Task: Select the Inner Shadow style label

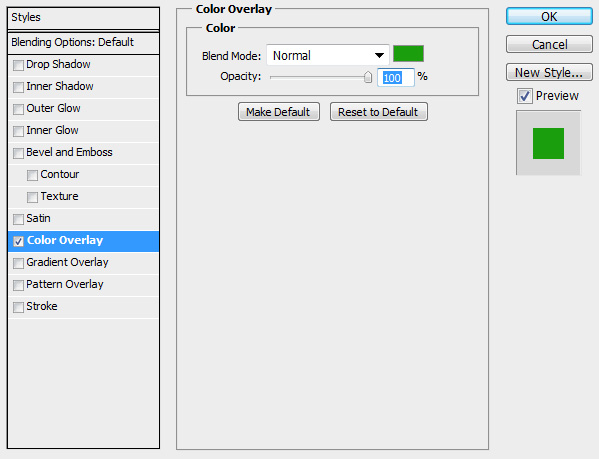Action: (60, 86)
